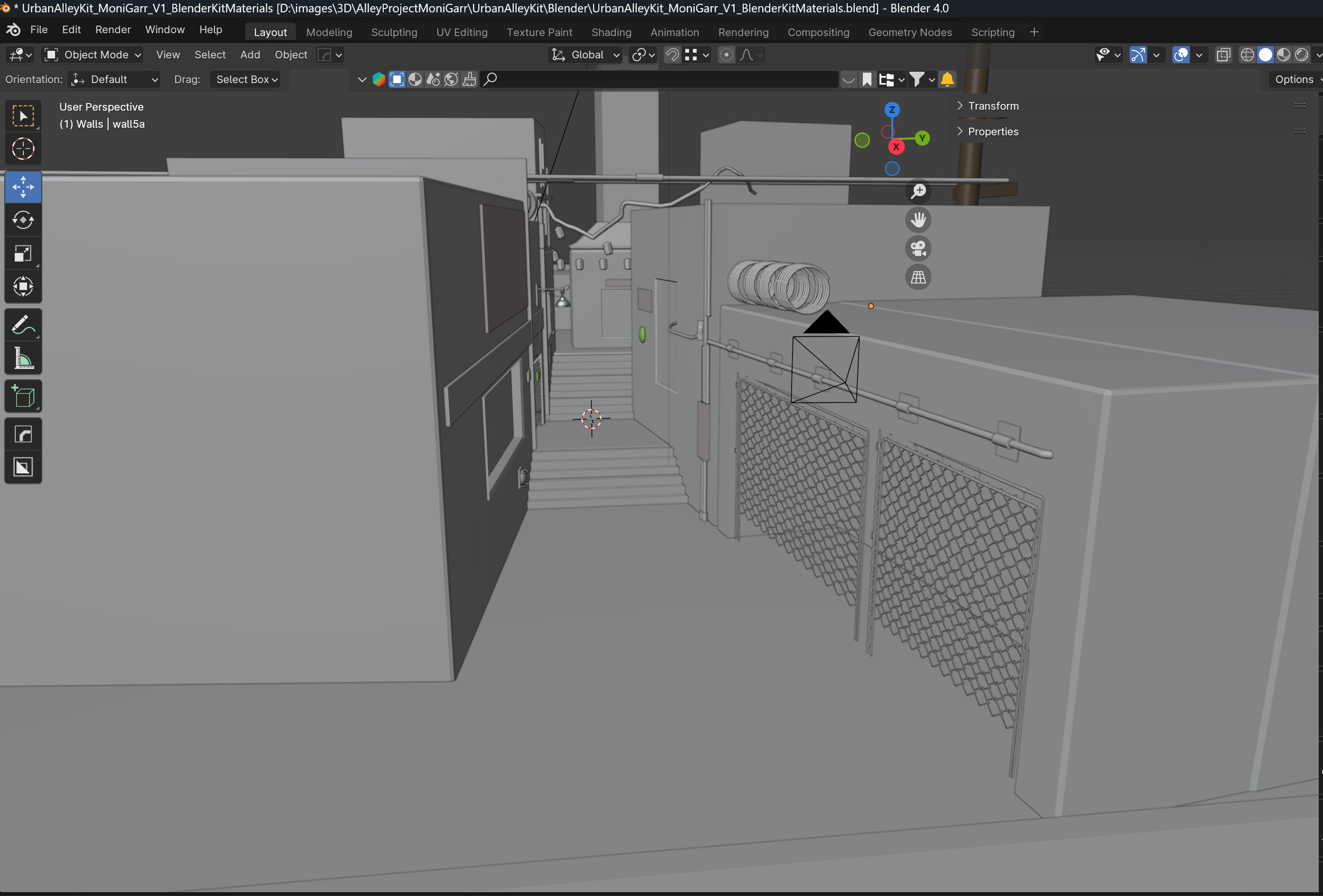This screenshot has width=1323, height=896.
Task: Open the selectability and visibility dropdown
Action: tap(1108, 55)
